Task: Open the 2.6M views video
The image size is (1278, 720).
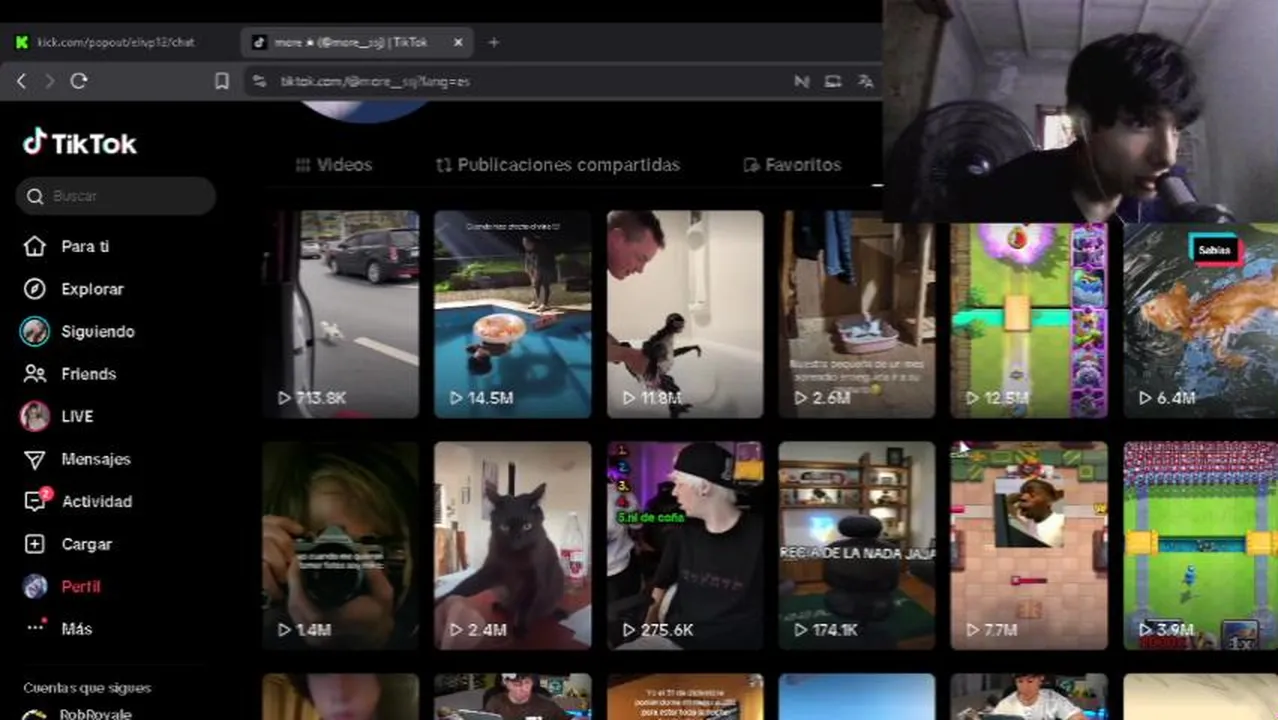Action: click(x=857, y=314)
